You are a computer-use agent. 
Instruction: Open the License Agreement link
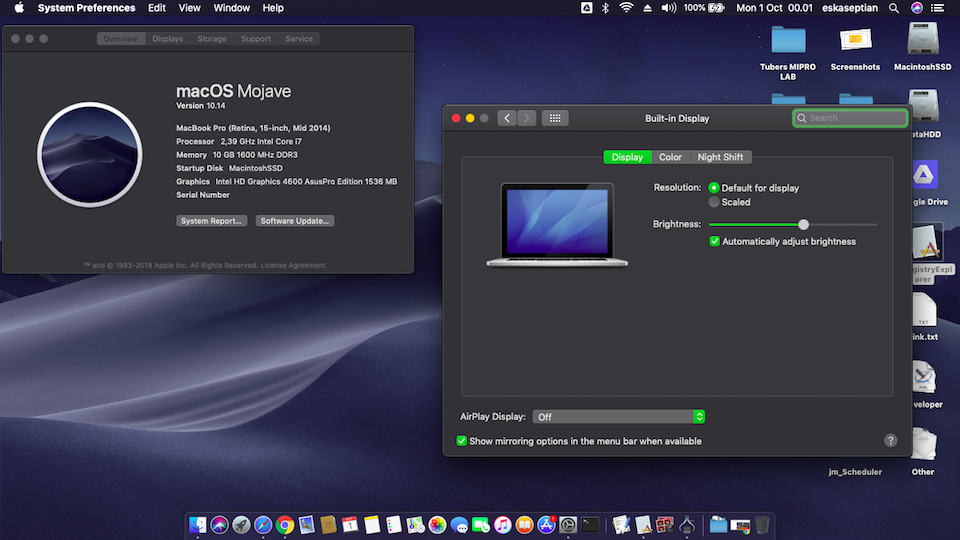point(293,265)
